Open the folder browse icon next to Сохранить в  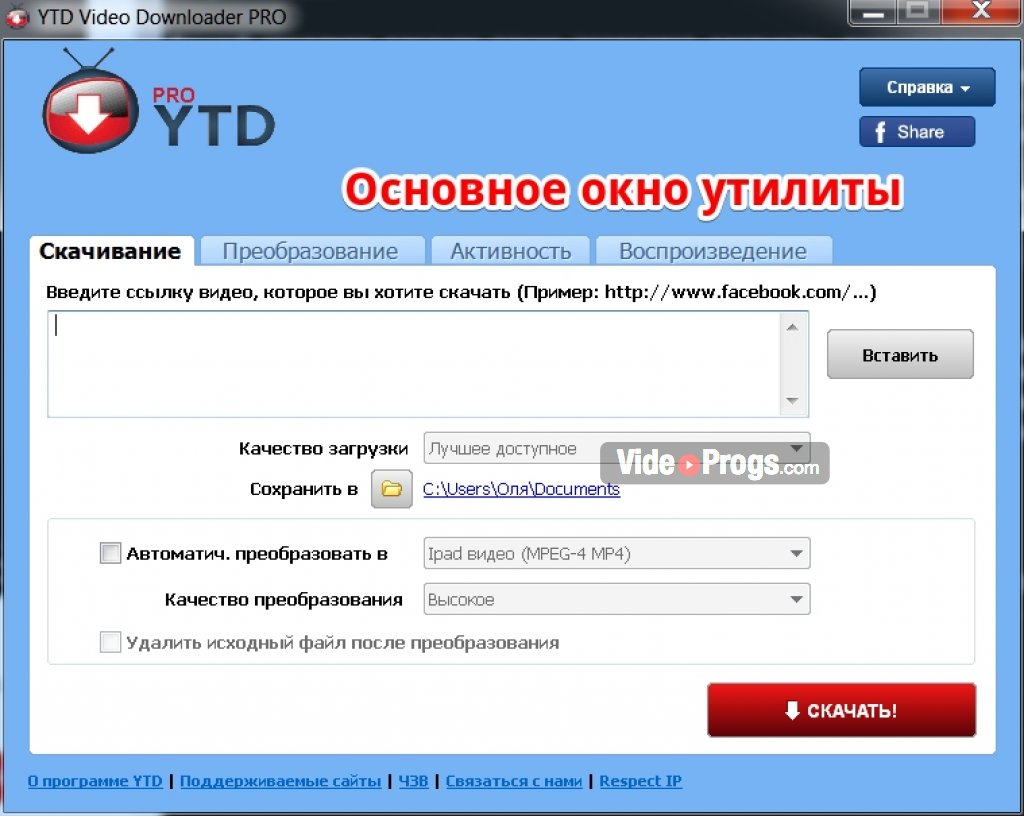(x=392, y=489)
